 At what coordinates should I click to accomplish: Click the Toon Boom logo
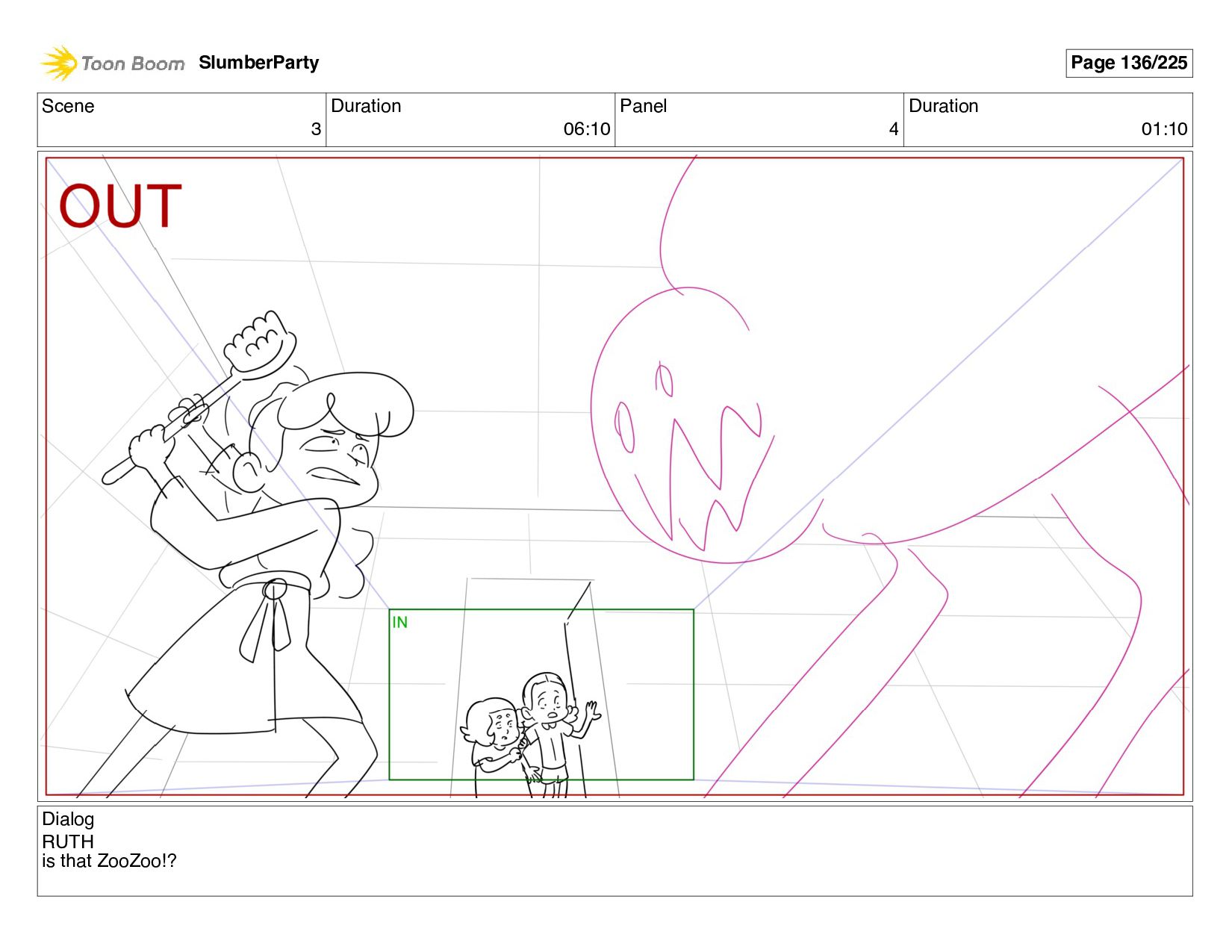[112, 63]
